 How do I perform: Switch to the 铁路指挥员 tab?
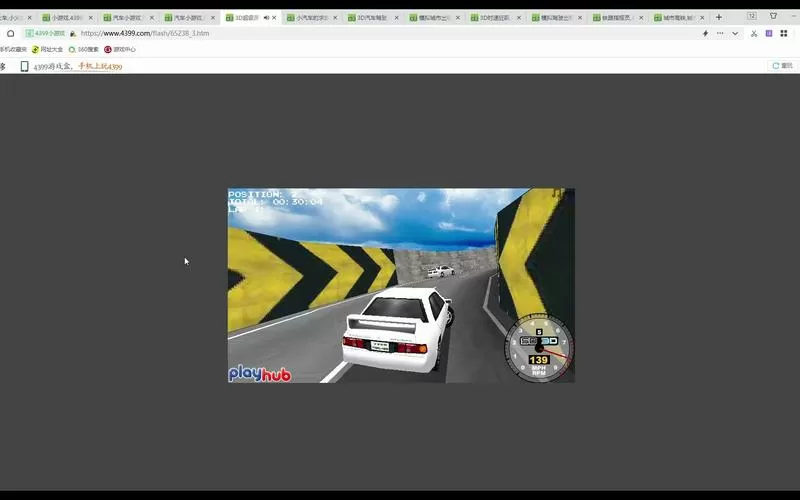[x=617, y=17]
